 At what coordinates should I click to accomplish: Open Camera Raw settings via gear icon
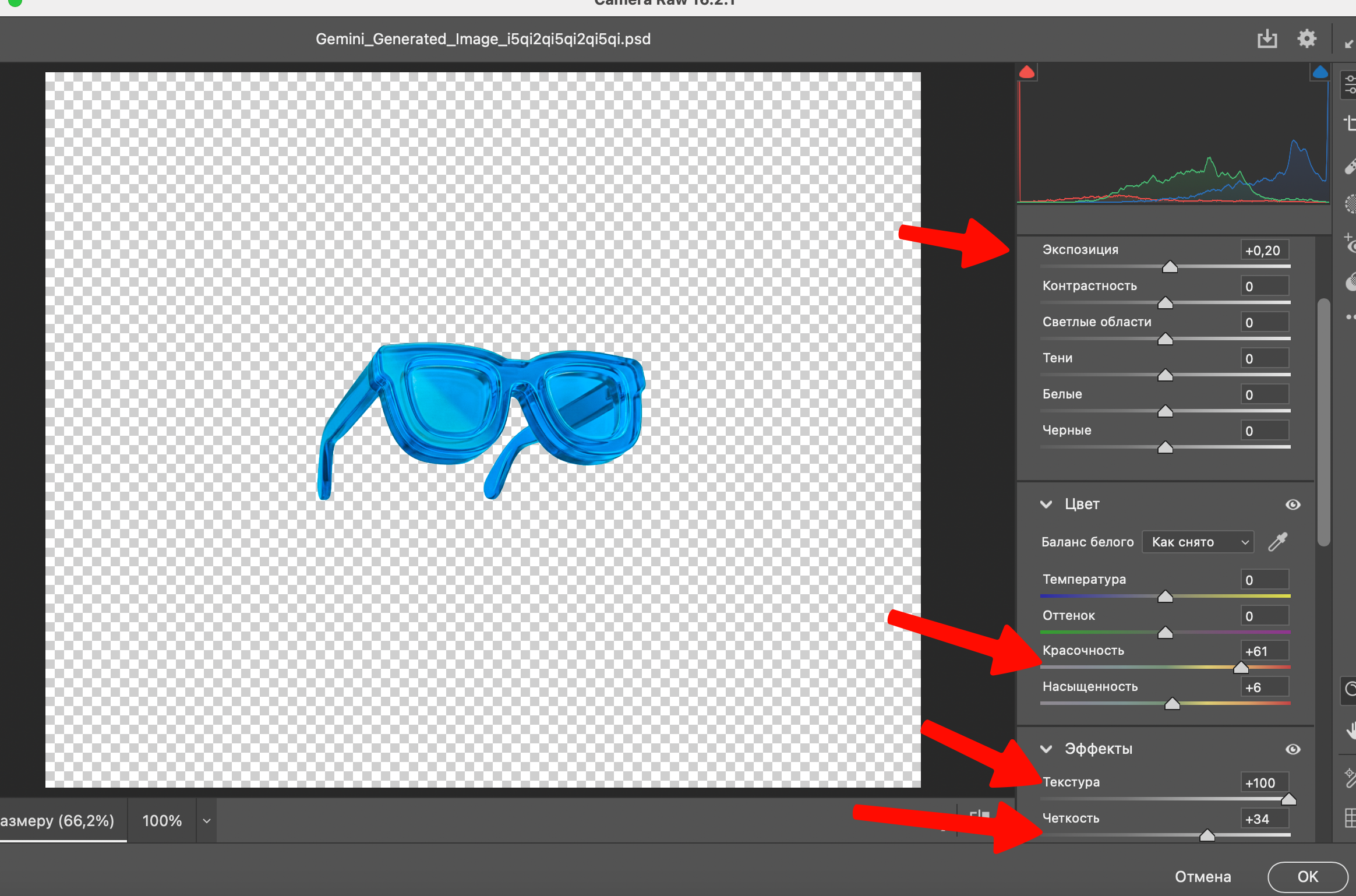click(1306, 38)
